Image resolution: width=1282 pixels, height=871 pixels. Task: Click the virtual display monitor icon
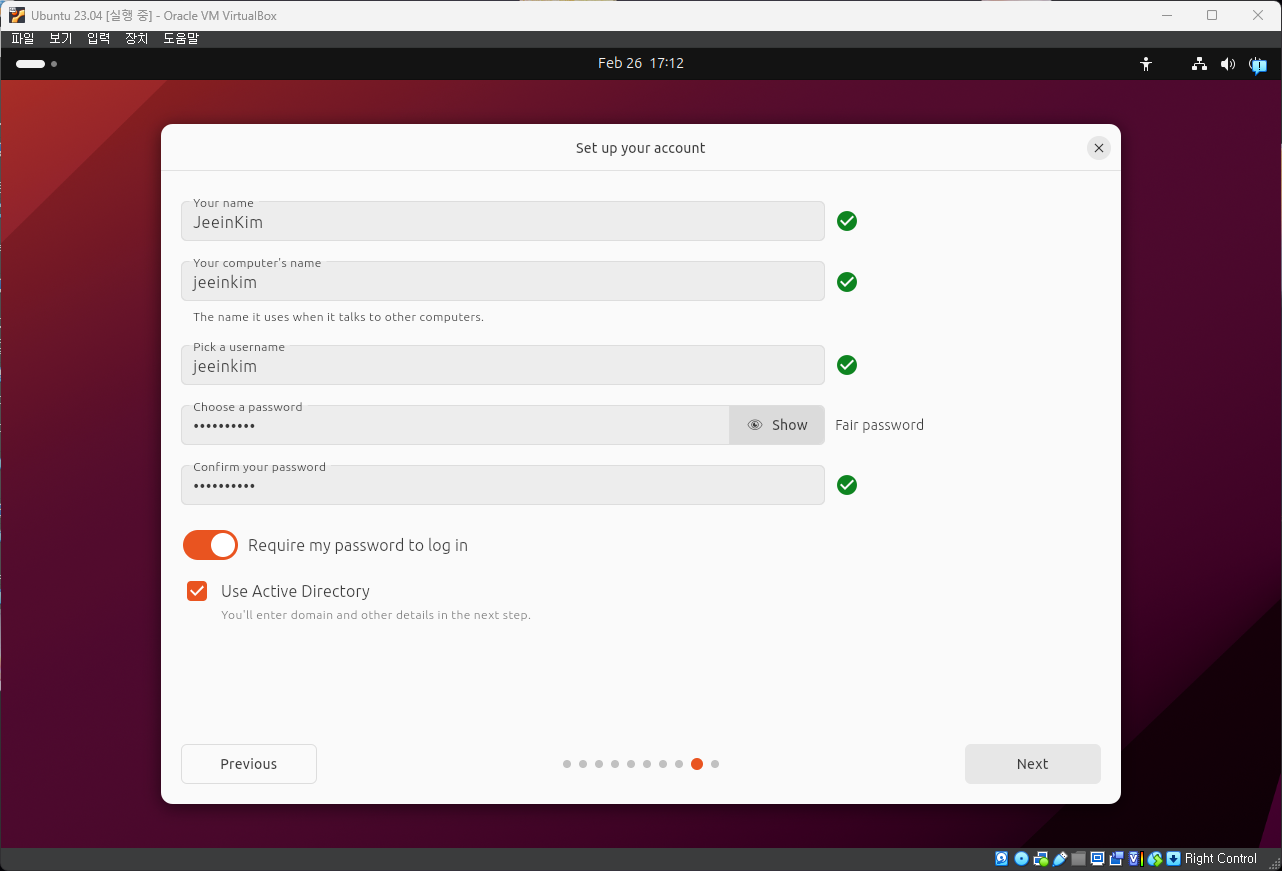click(1097, 859)
